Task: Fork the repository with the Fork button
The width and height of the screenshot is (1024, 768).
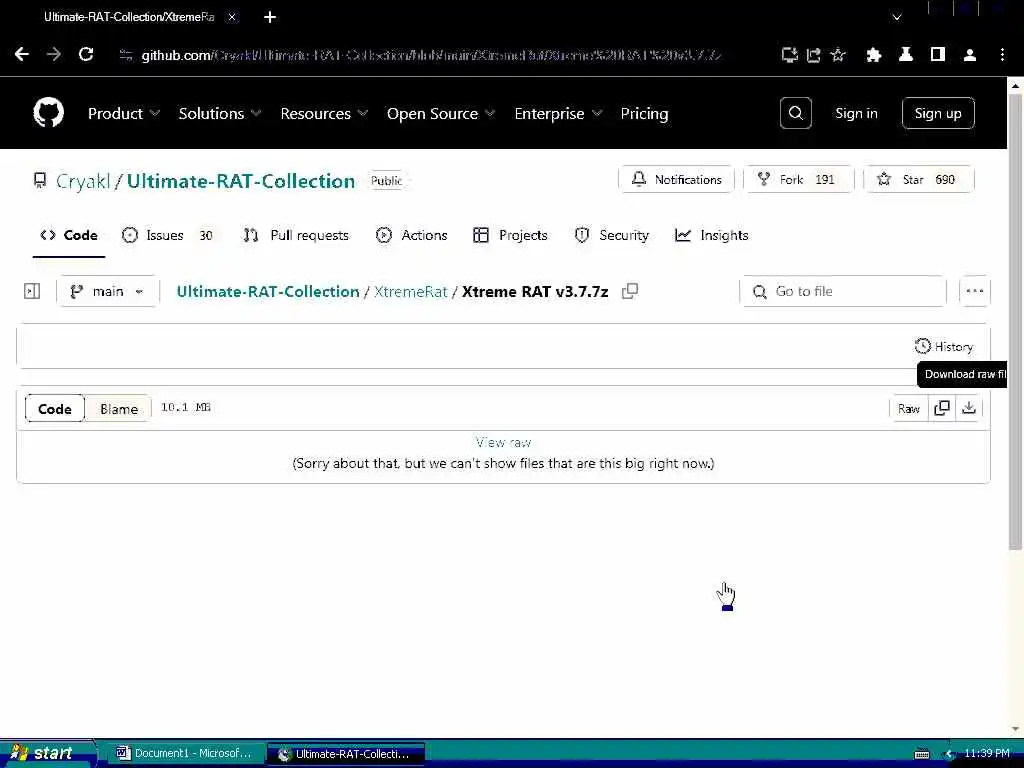Action: pos(799,180)
